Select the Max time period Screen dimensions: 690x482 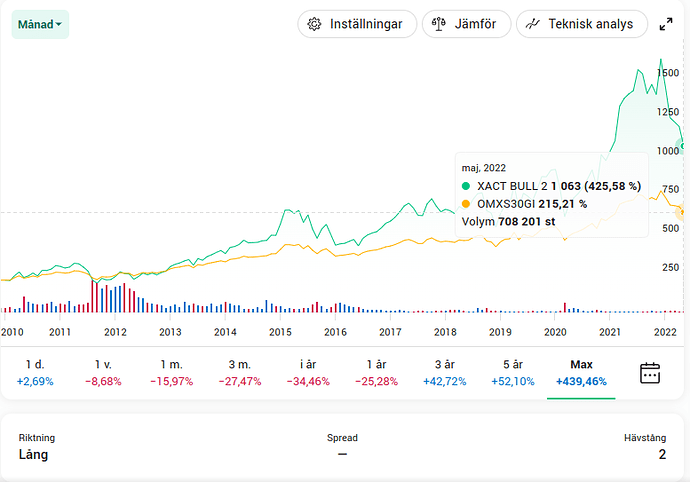(581, 373)
